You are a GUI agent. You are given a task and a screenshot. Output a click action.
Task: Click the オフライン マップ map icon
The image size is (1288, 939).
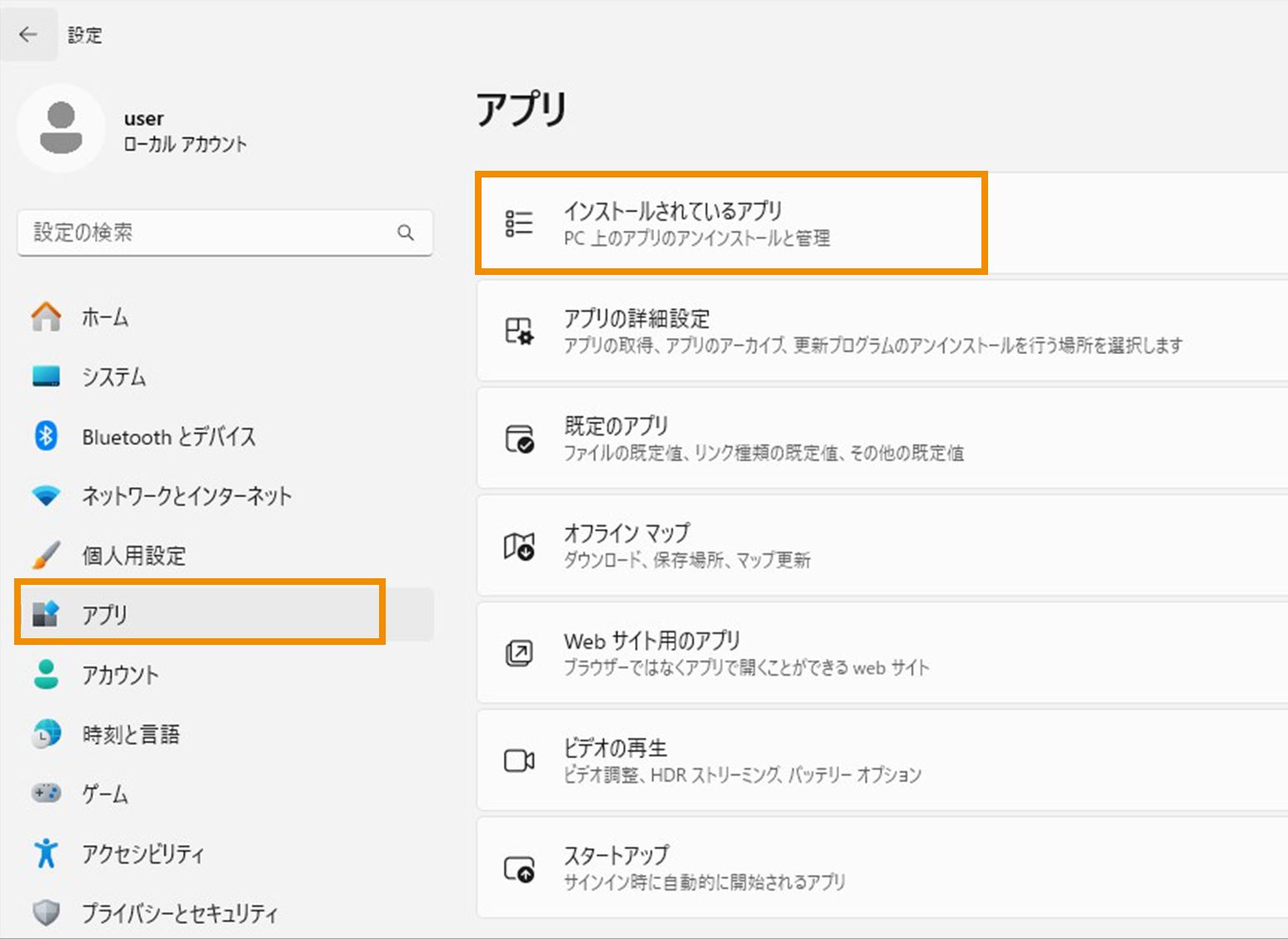(518, 545)
